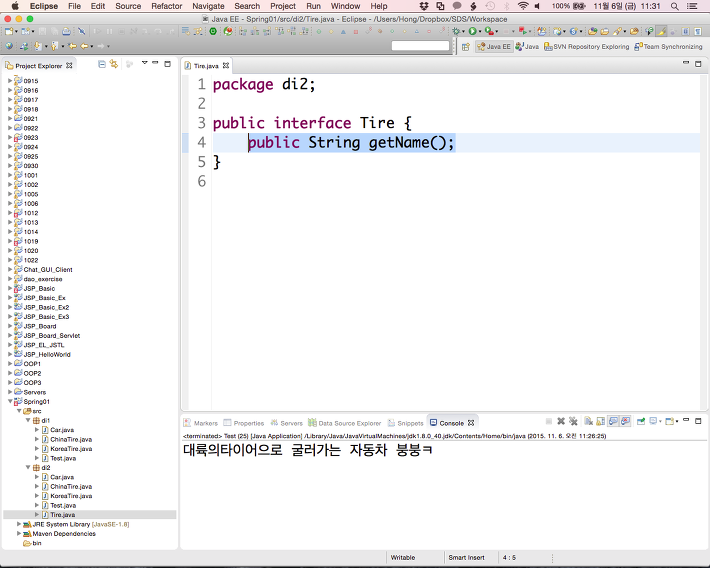Click the macOS Spotlight search icon
This screenshot has width=710, height=568.
point(674,6)
